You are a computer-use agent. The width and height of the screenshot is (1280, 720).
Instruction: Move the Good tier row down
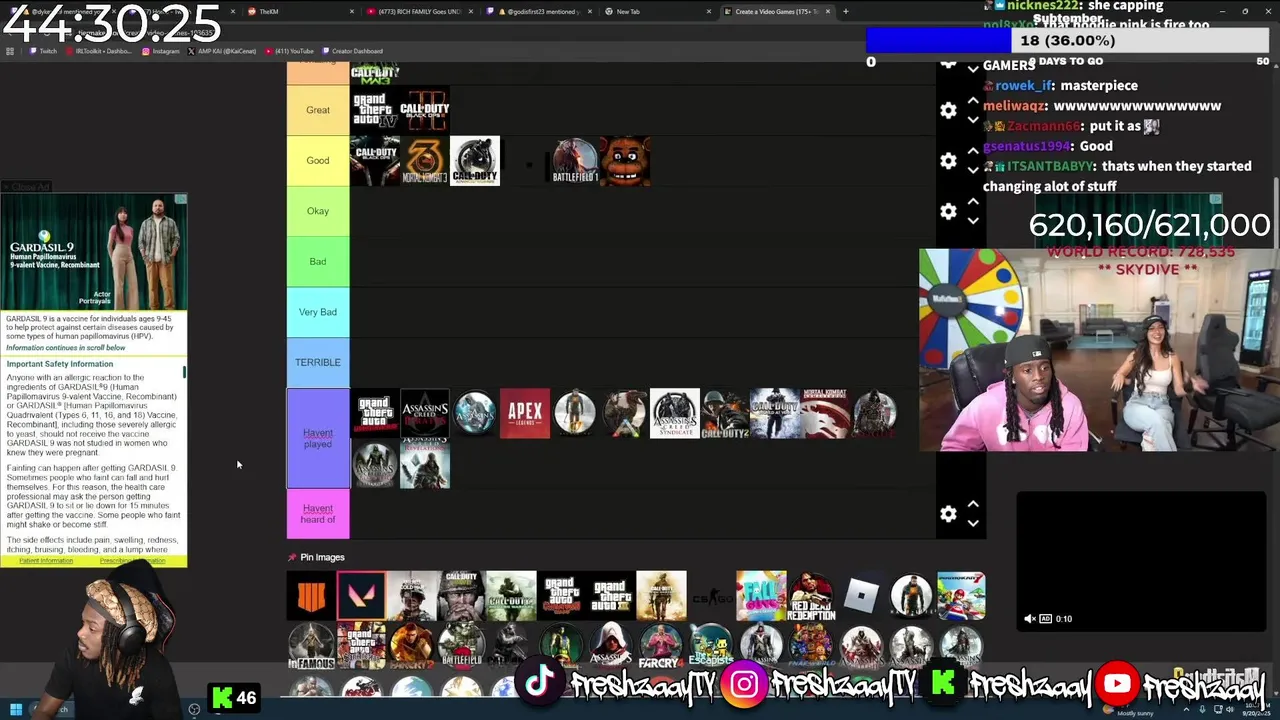coord(973,170)
